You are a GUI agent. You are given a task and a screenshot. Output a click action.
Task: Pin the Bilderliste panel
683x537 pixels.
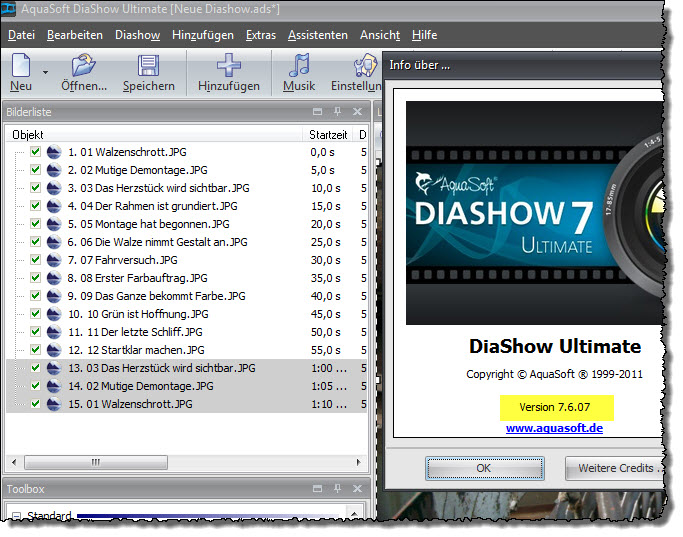pos(338,112)
